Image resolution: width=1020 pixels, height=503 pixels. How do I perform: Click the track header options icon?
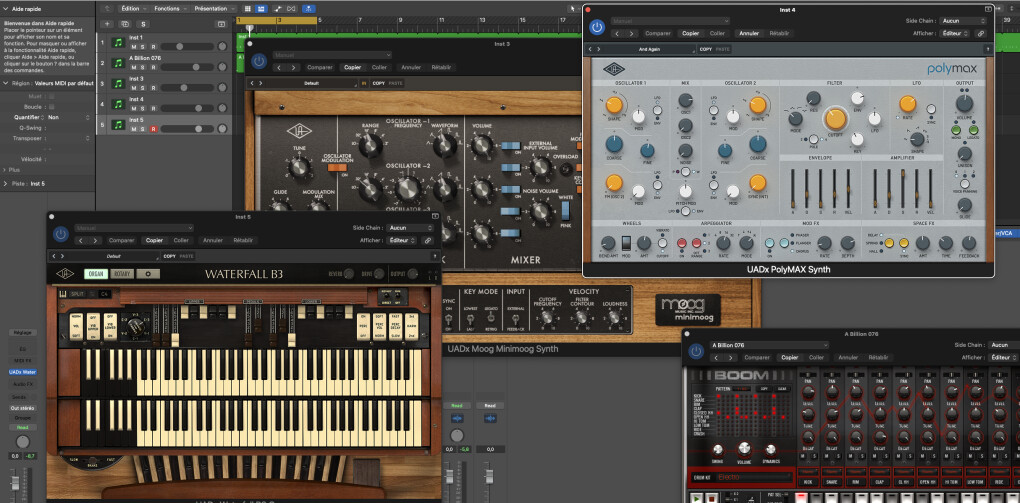pos(221,24)
